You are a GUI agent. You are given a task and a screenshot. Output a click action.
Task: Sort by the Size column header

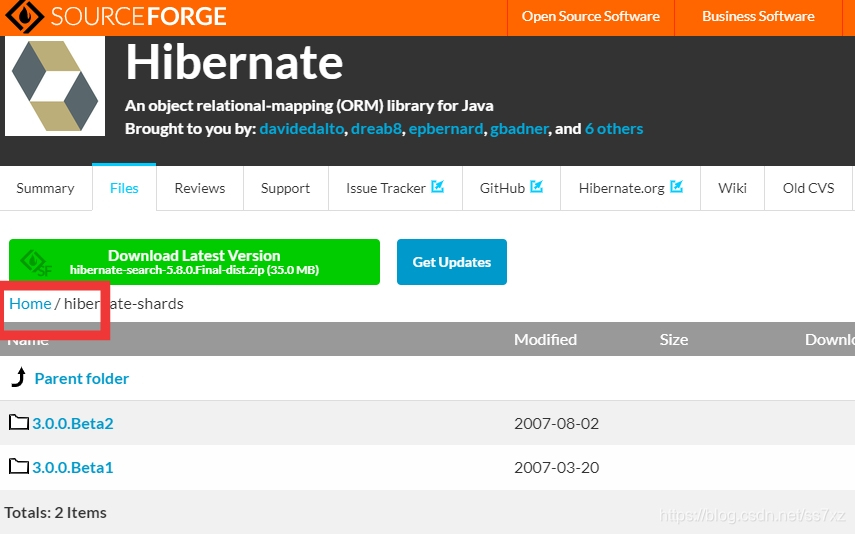(x=673, y=339)
